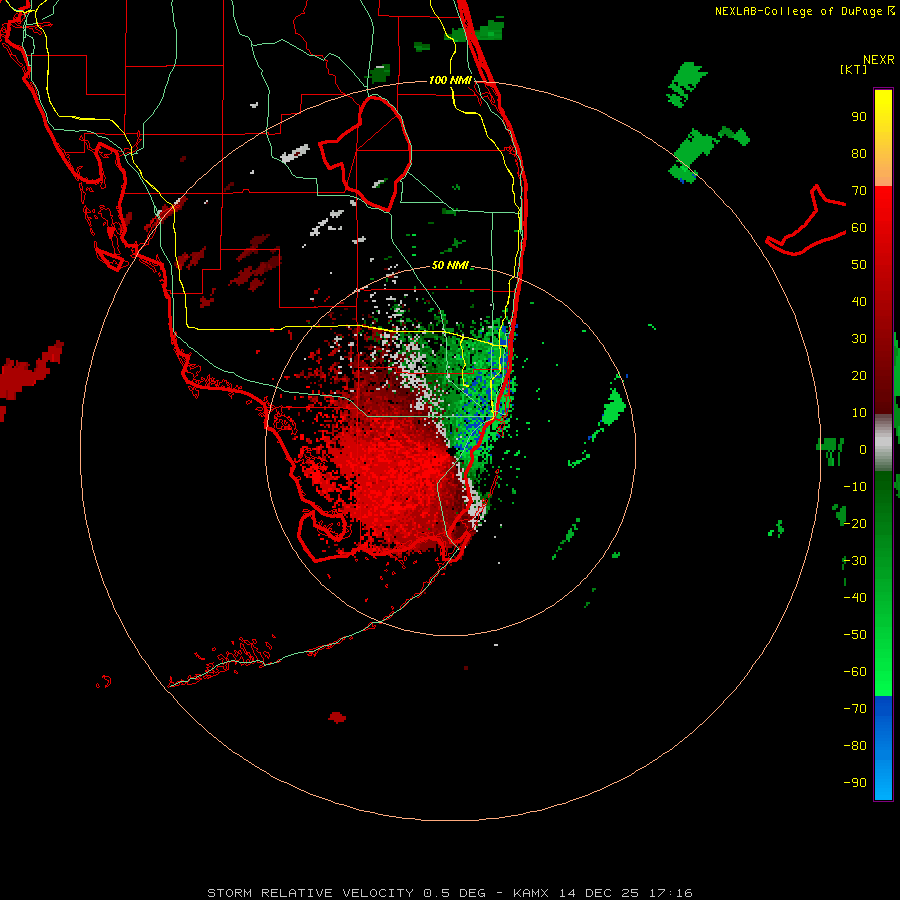Screen dimensions: 900x900
Task: Click the 0 value on the velocity scale
Action: click(862, 450)
